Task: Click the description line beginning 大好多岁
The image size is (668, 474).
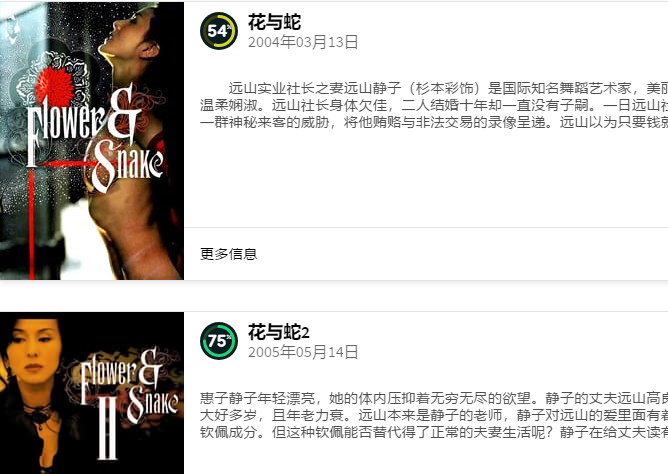Action: (x=434, y=415)
